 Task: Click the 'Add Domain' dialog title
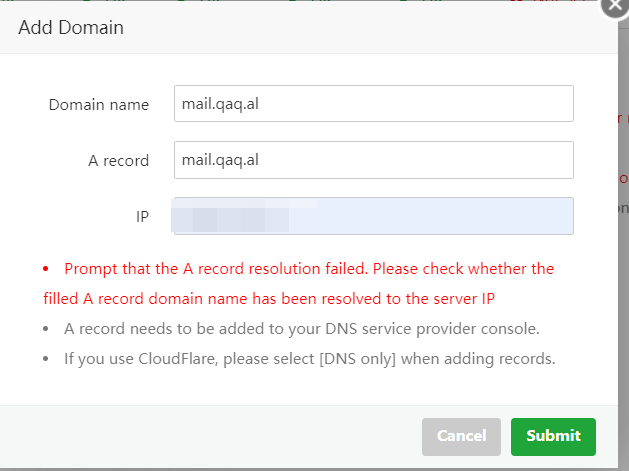pos(71,28)
